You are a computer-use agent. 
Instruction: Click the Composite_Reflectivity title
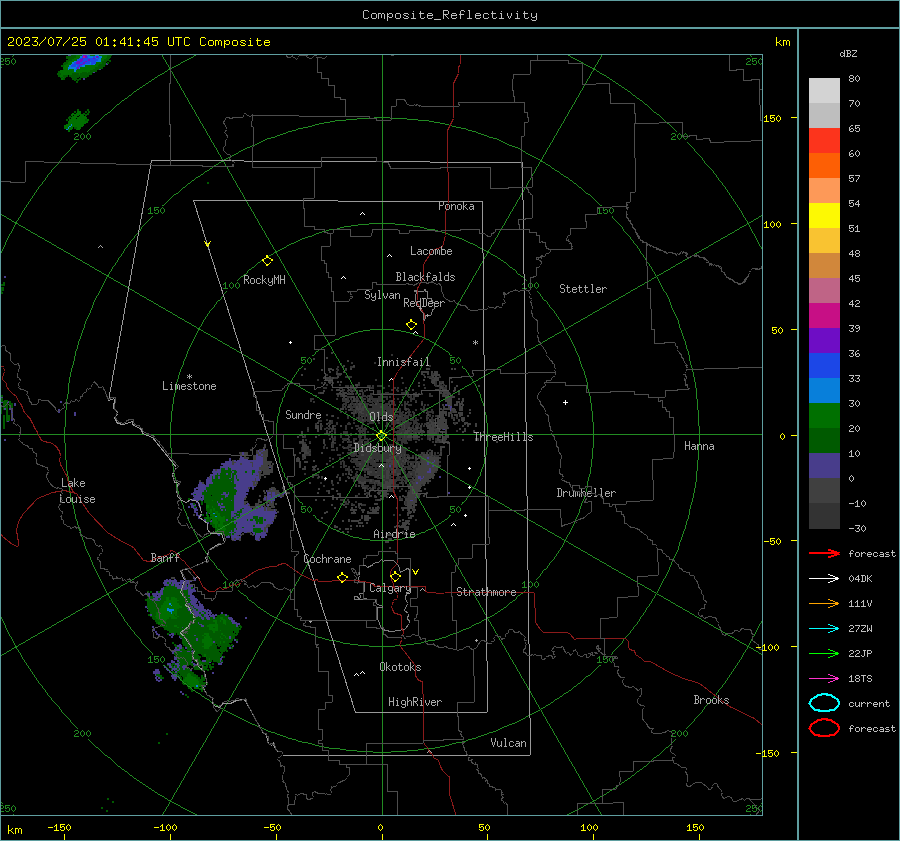click(450, 15)
